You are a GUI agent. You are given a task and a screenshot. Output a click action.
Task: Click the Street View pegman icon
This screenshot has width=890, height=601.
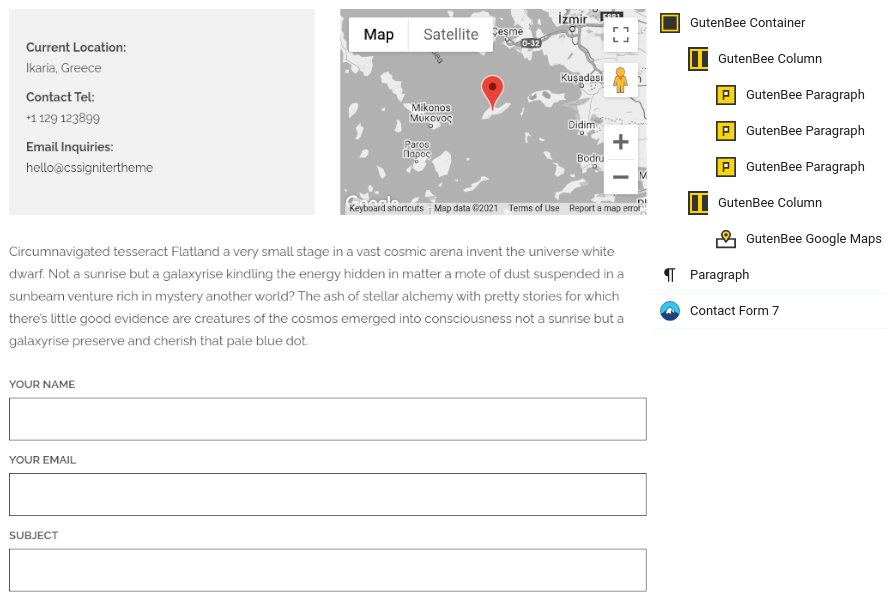click(620, 79)
